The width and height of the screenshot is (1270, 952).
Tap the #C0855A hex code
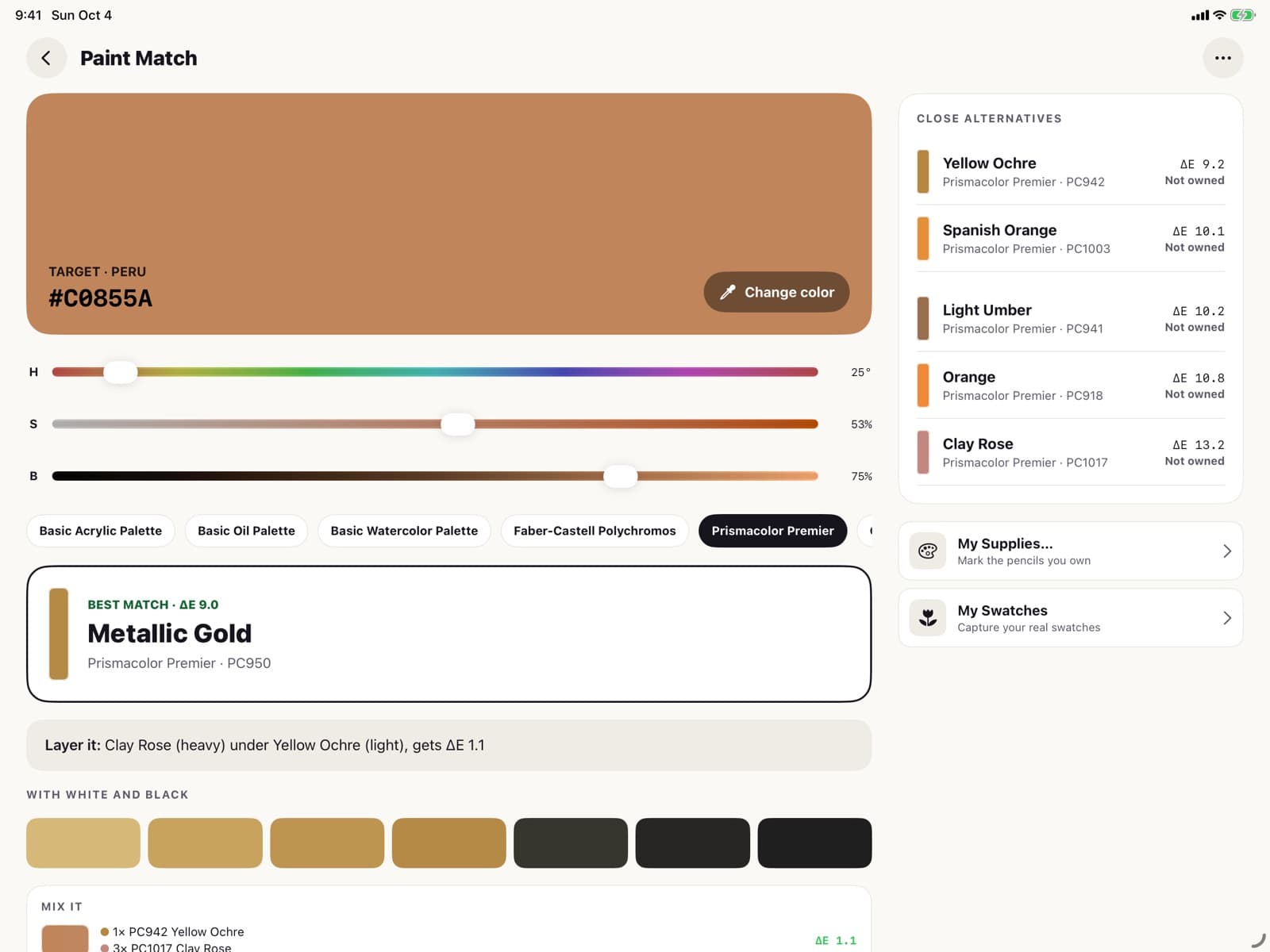click(x=100, y=298)
